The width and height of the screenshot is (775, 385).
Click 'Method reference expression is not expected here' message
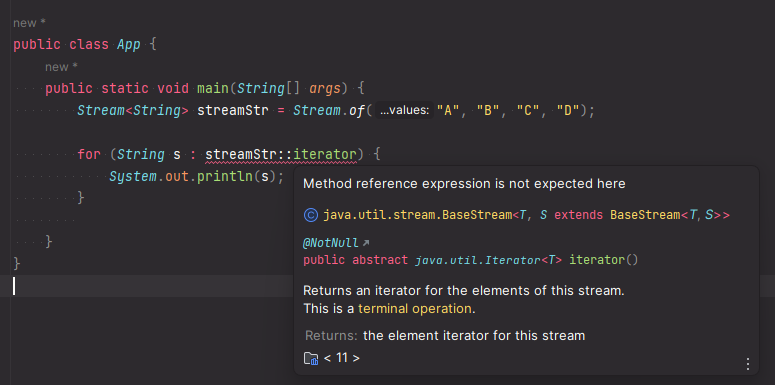(x=464, y=184)
